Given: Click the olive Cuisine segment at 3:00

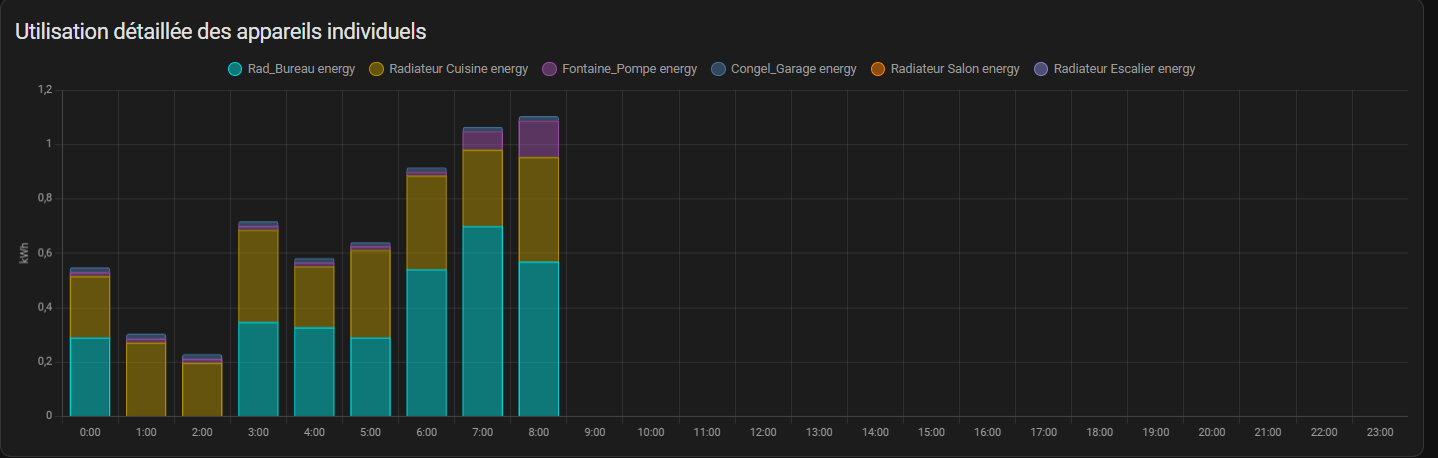Looking at the screenshot, I should click(x=258, y=276).
